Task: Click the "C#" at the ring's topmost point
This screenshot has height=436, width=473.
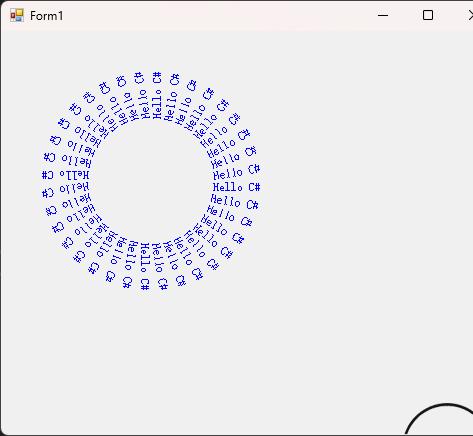Action: click(x=157, y=77)
